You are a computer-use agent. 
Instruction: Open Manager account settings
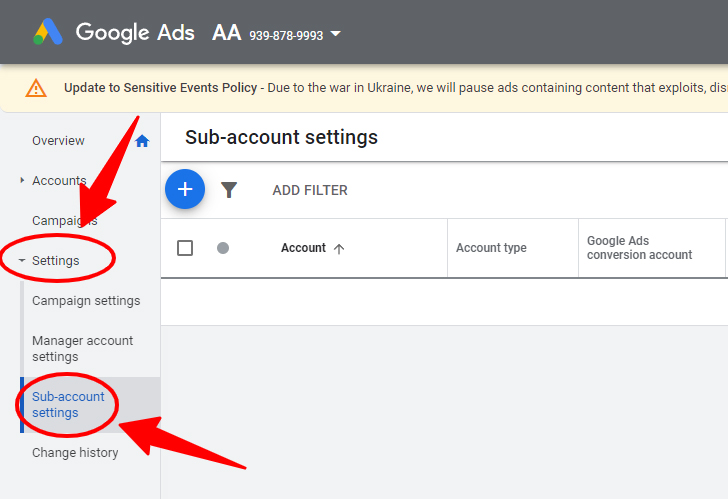tap(83, 349)
